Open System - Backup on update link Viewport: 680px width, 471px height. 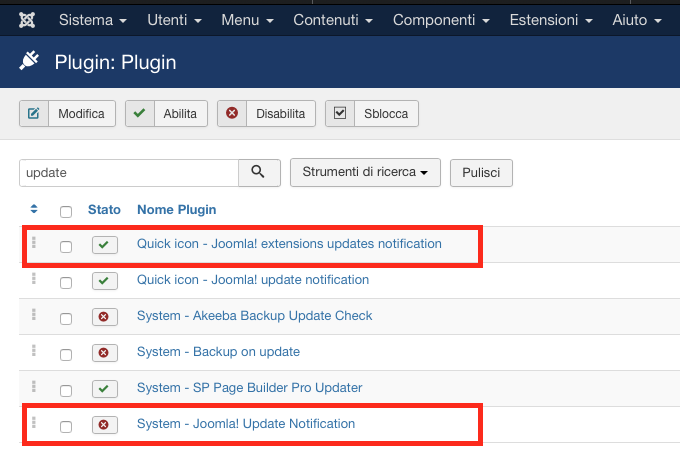pyautogui.click(x=218, y=352)
